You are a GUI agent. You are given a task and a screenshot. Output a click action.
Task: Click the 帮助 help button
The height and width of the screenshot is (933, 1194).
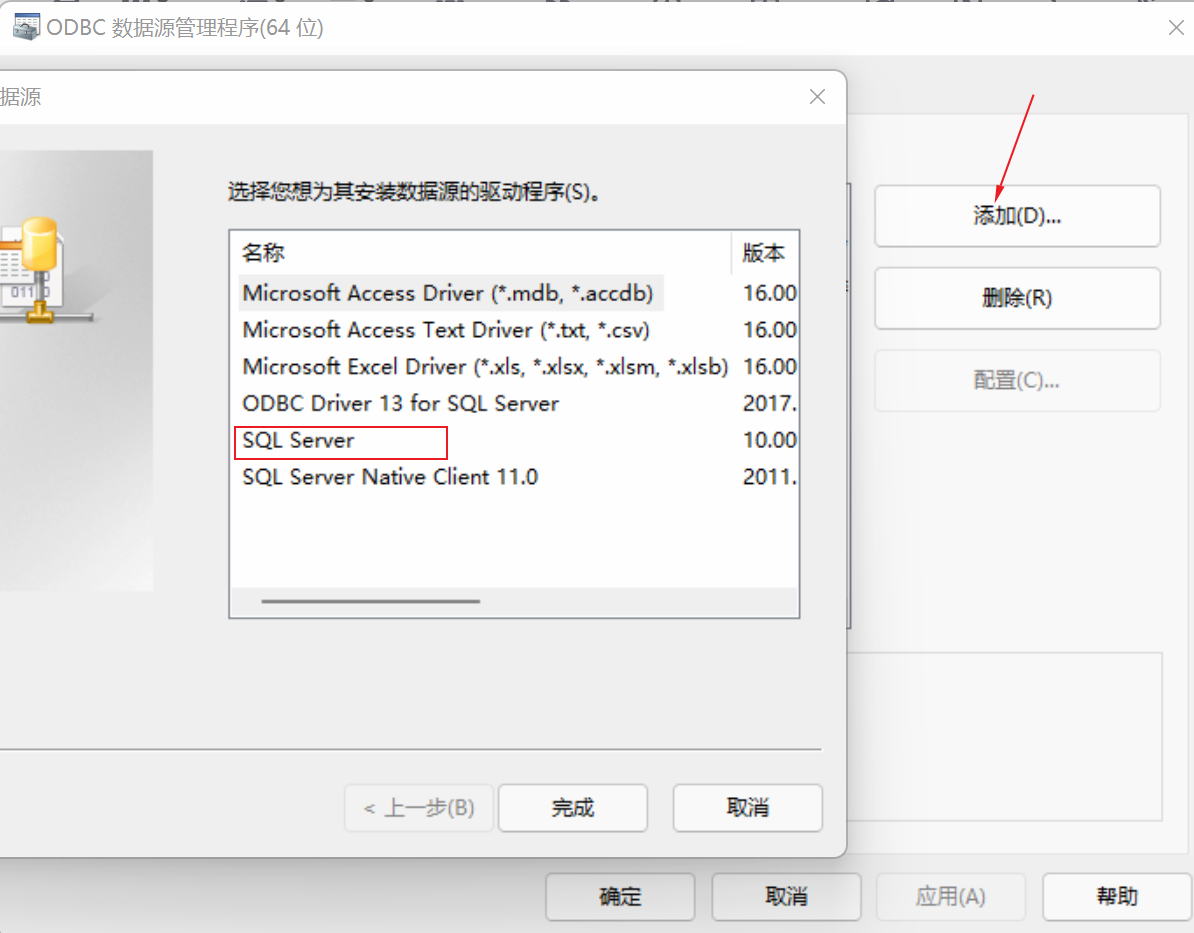[1115, 896]
